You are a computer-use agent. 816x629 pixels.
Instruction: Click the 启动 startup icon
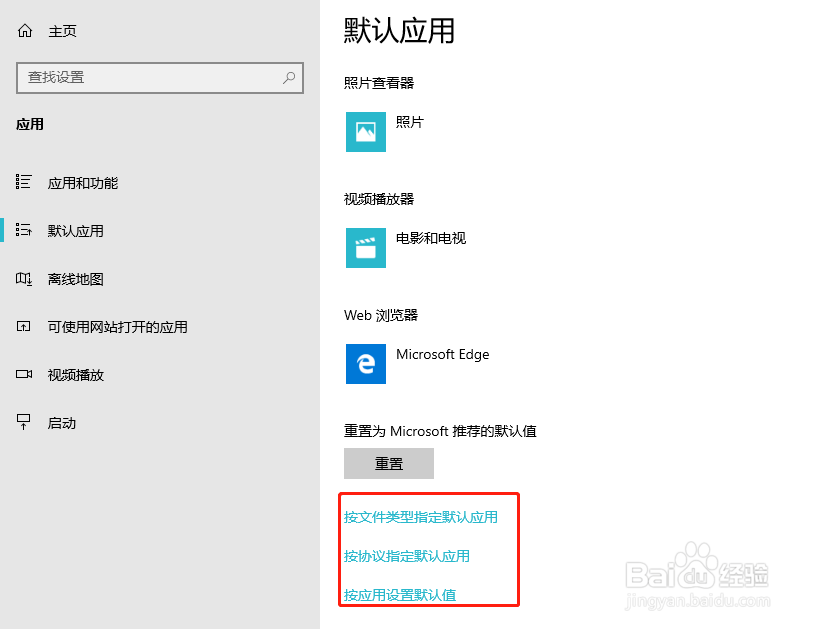[x=23, y=422]
